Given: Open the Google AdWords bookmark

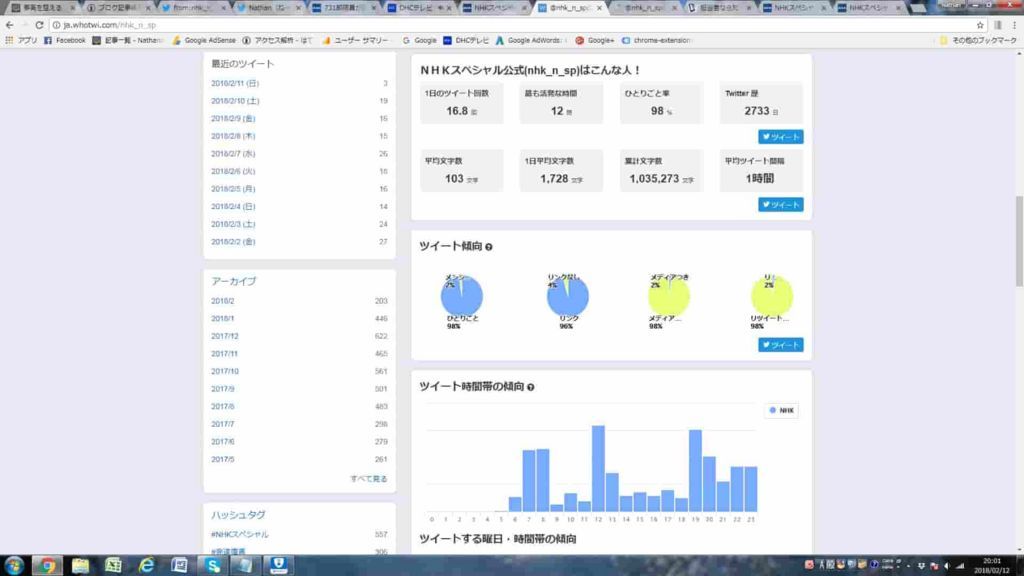Looking at the screenshot, I should 530,40.
